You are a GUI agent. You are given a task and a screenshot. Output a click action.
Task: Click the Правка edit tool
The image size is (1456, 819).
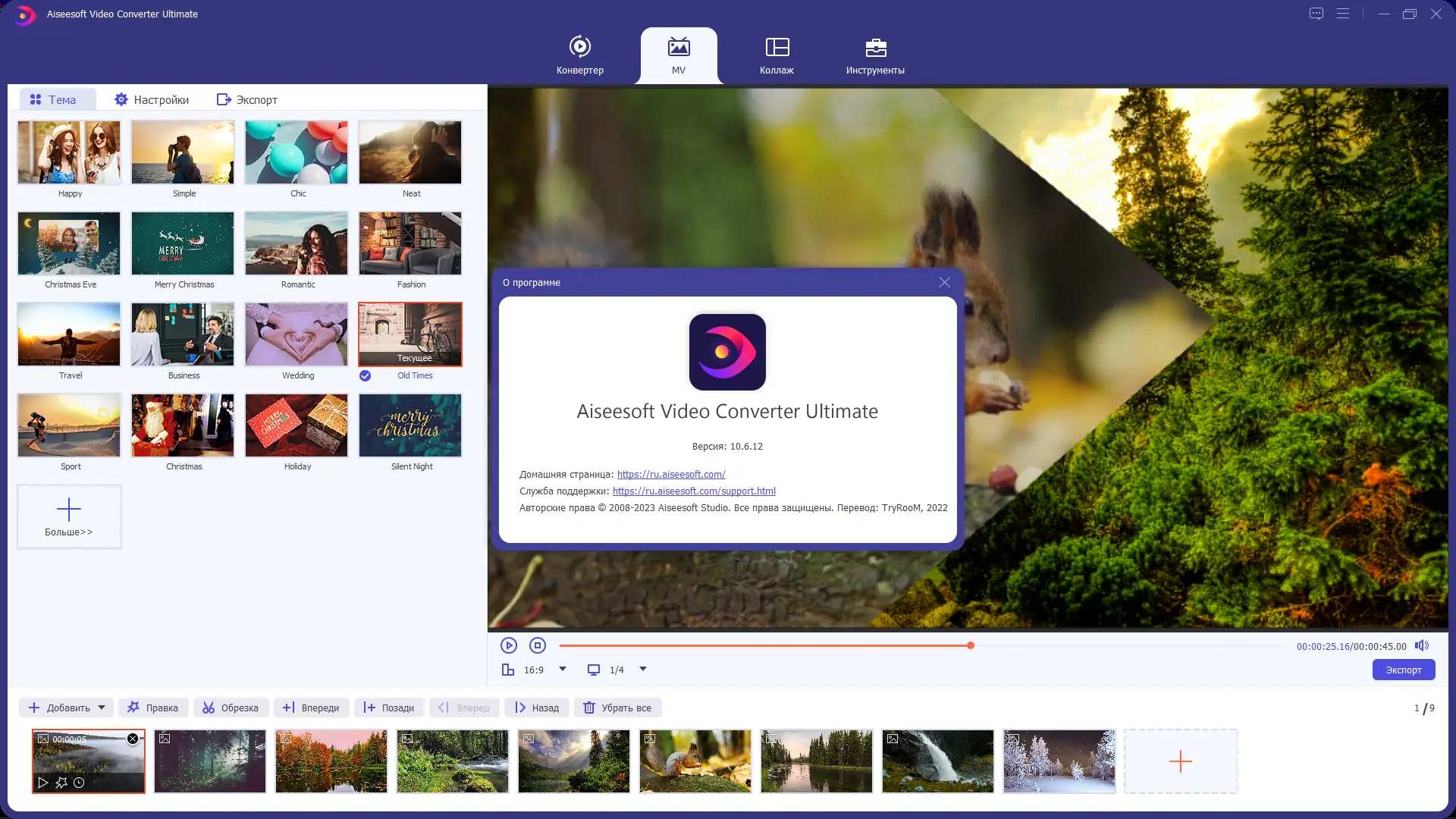[x=152, y=708]
